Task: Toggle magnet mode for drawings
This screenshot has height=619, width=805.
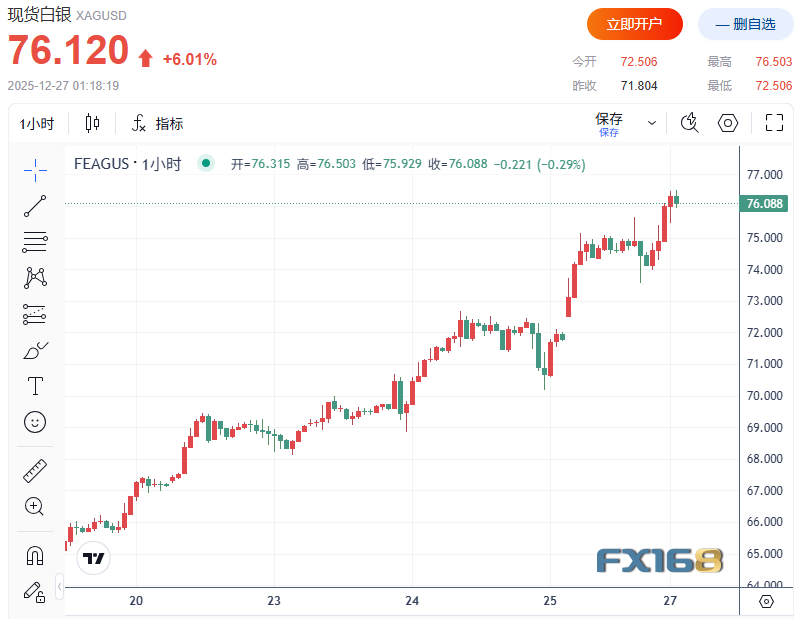Action: 35,555
